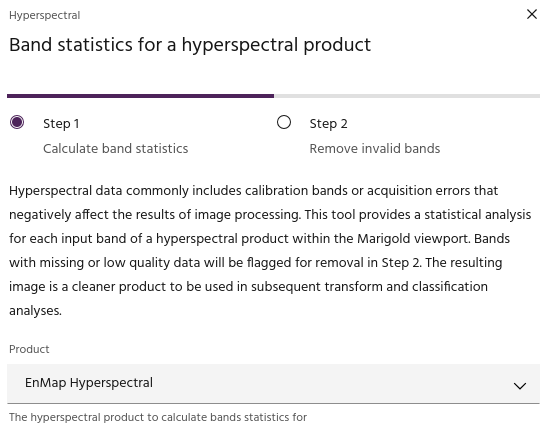Screen dimensions: 543x435
Task: Click the purple filled progress bar segment
Action: [140, 96]
